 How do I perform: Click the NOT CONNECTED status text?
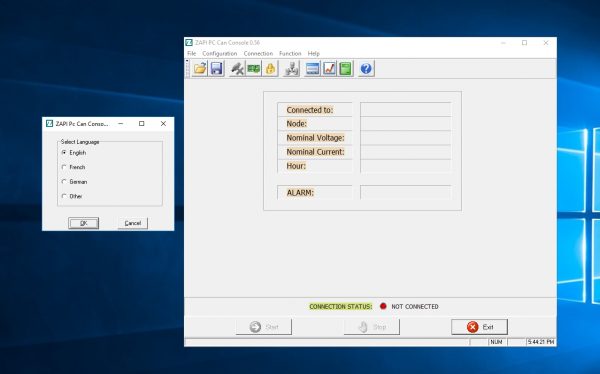pos(415,307)
